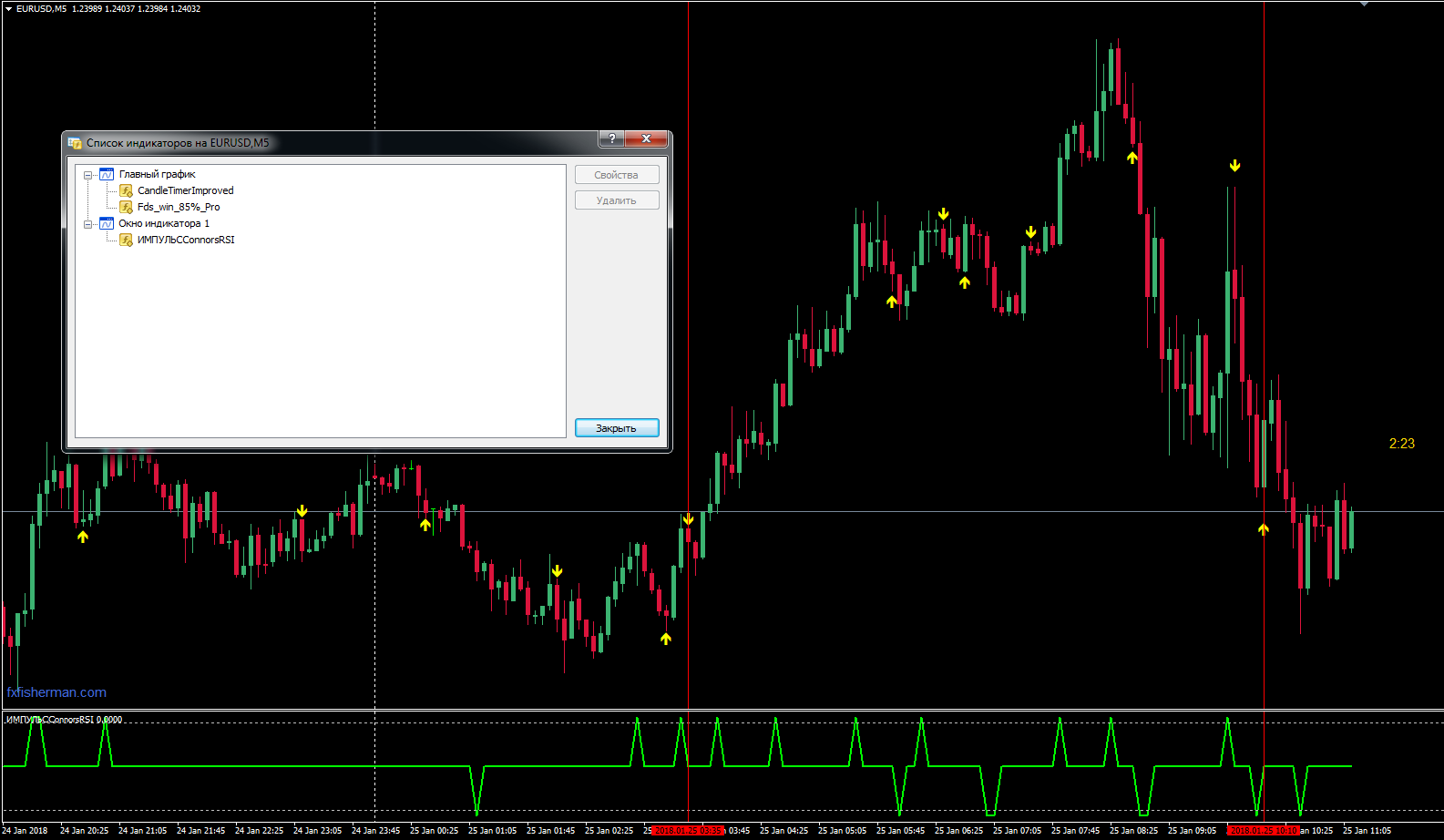The width and height of the screenshot is (1444, 840).
Task: Click the 24 Jan 23:45 time axis label
Action: click(x=375, y=831)
